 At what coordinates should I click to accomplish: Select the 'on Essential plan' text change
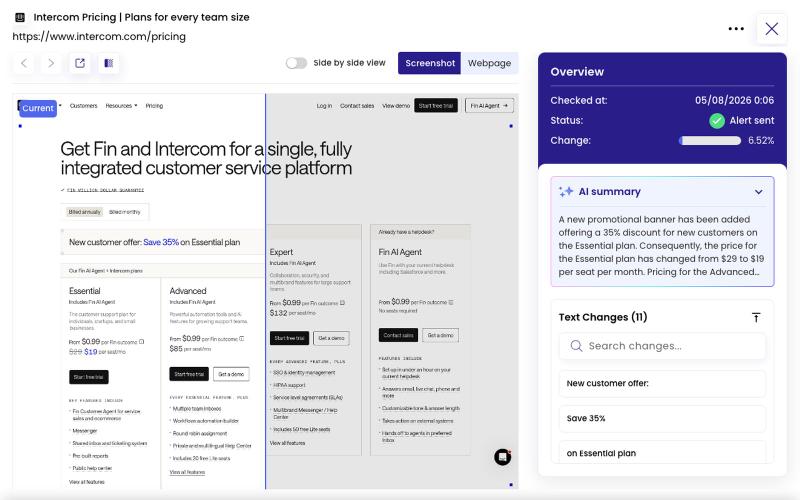(x=662, y=453)
